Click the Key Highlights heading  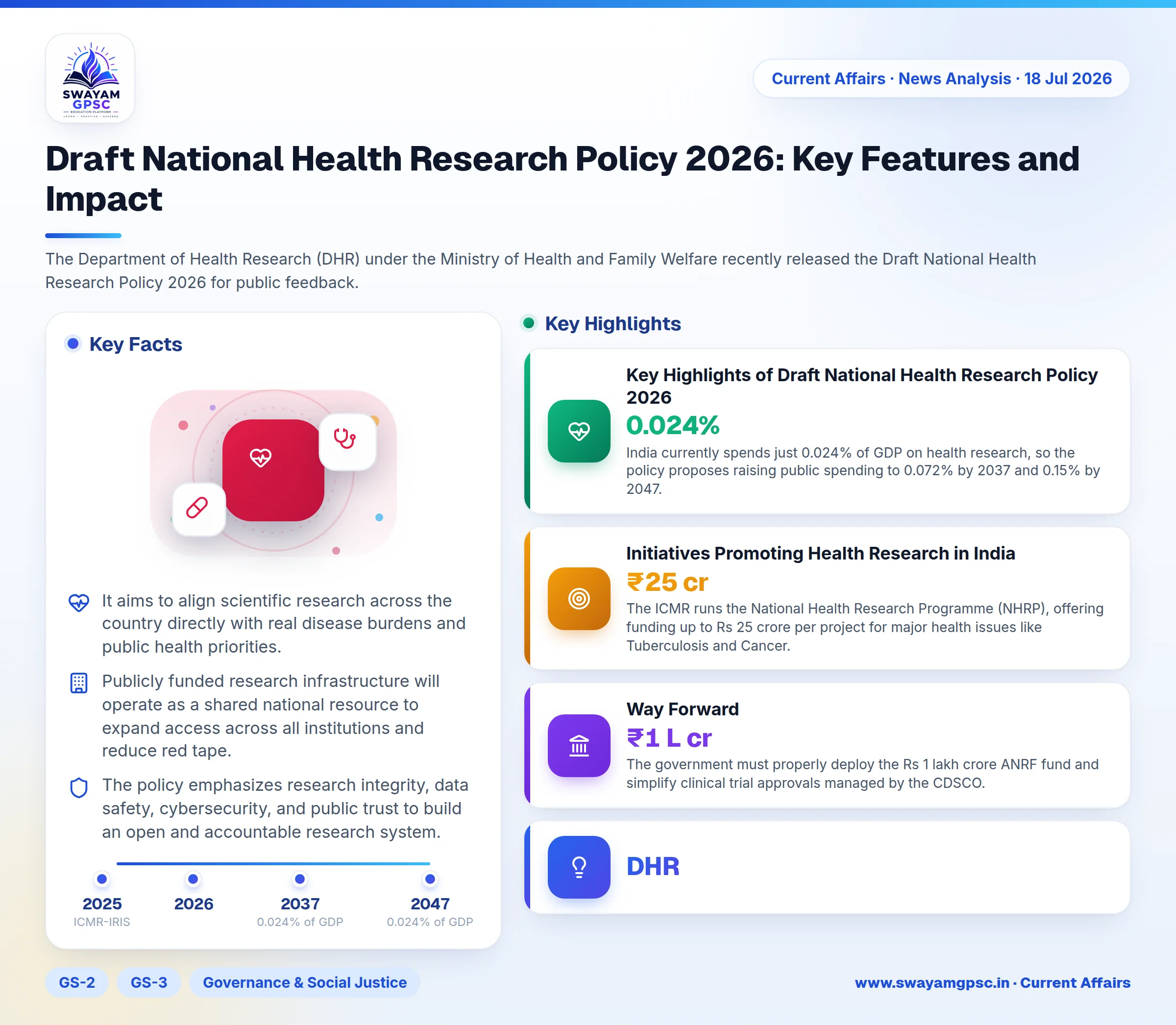point(612,323)
